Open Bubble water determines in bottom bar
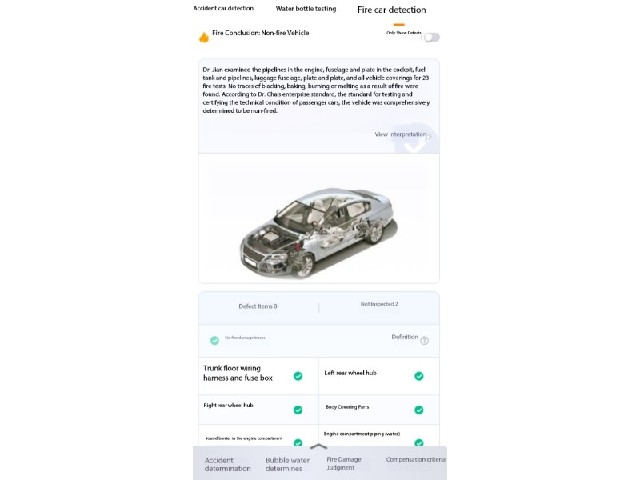640x480 pixels. tap(287, 464)
